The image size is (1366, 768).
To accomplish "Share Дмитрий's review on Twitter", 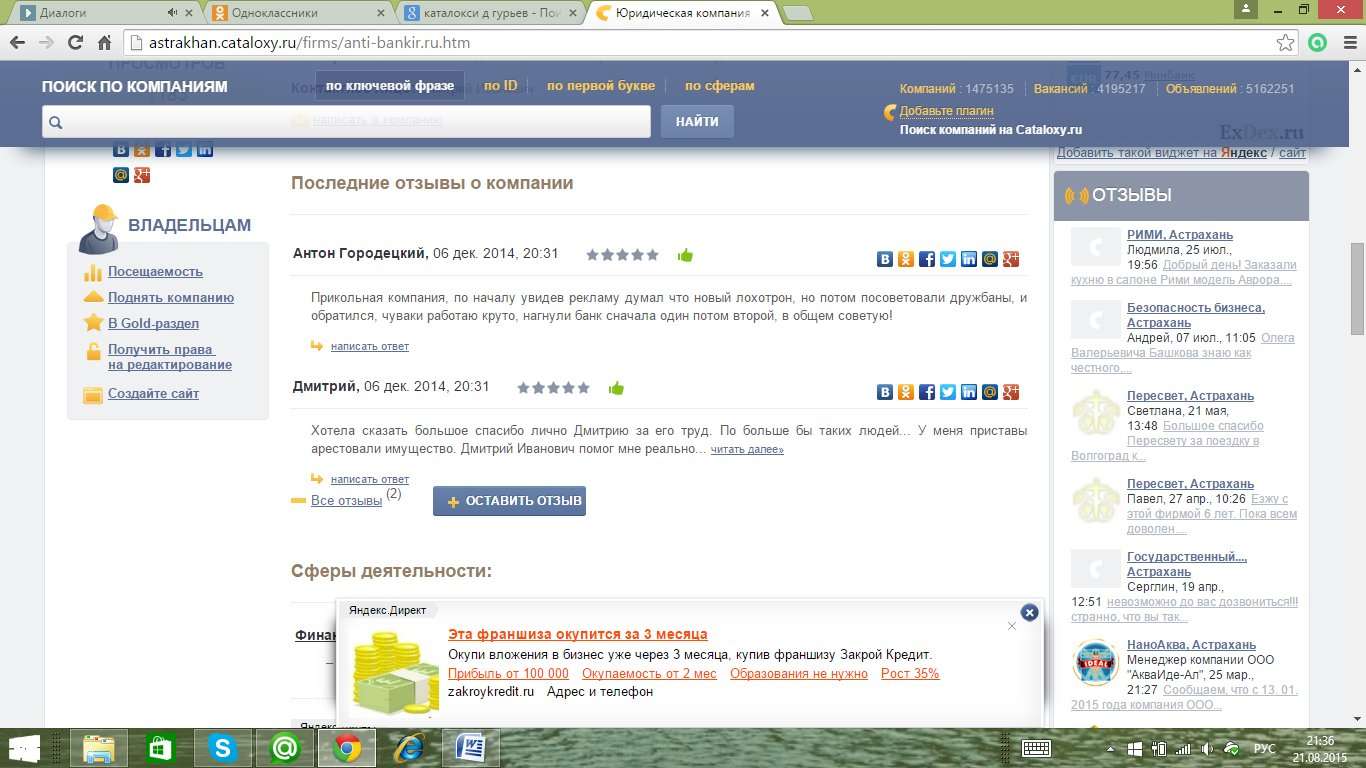I will [948, 392].
